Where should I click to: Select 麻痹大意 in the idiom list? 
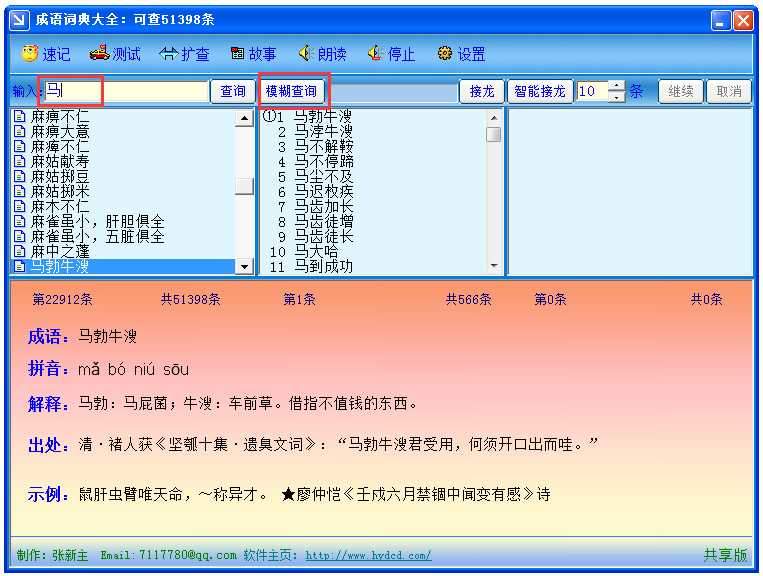(60, 131)
